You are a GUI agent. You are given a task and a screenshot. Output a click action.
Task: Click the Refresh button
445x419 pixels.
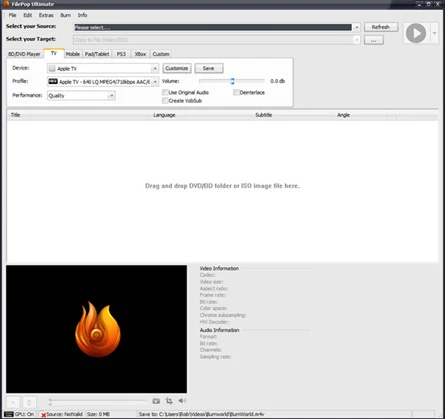coord(381,27)
